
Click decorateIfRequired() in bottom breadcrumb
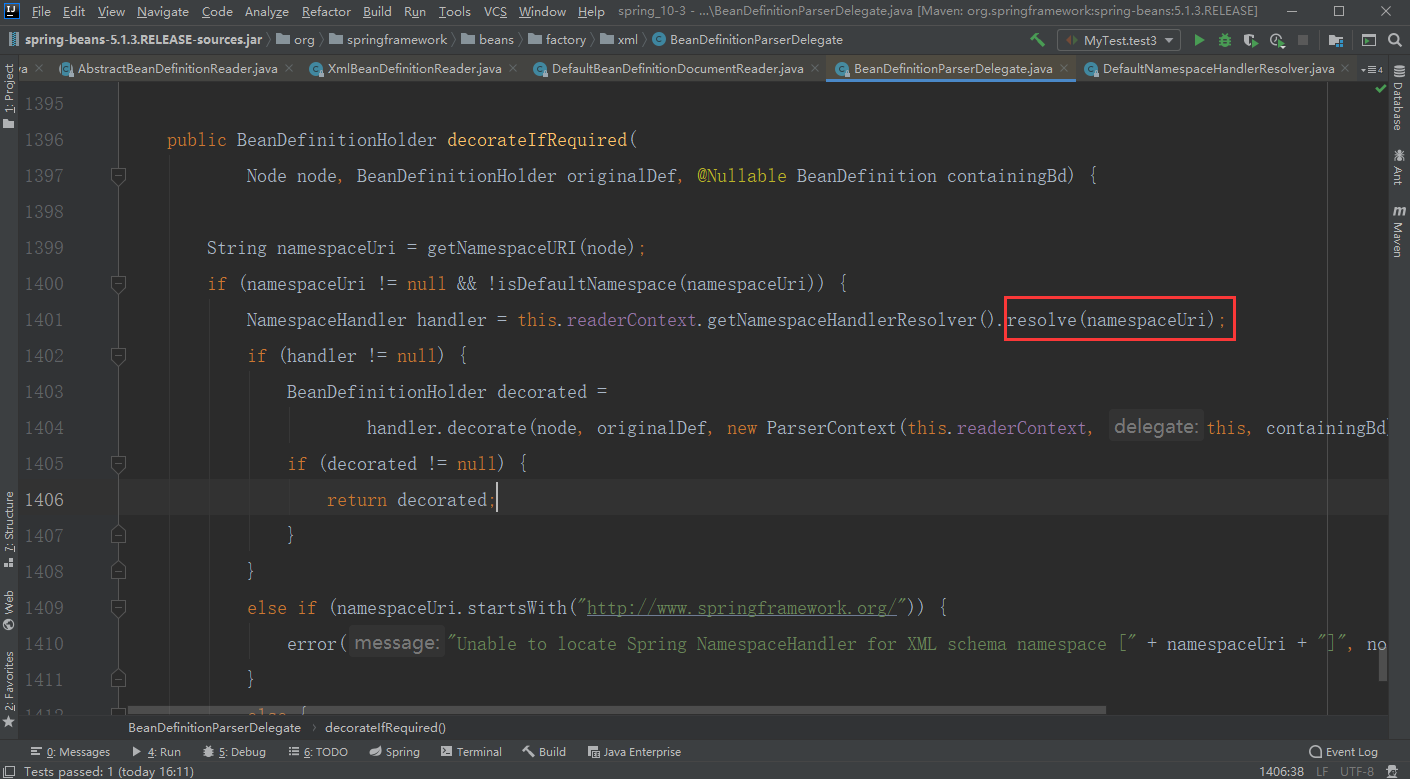(x=386, y=728)
